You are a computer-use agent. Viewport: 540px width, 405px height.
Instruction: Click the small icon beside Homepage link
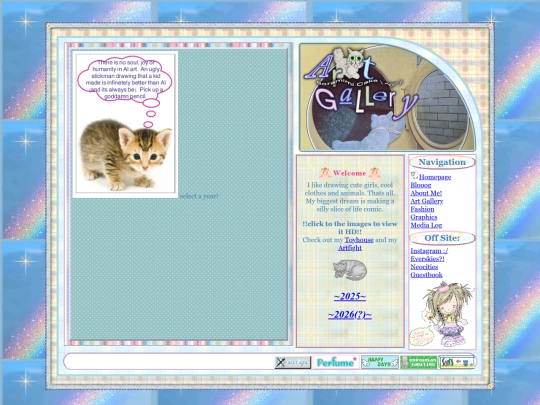tap(414, 176)
